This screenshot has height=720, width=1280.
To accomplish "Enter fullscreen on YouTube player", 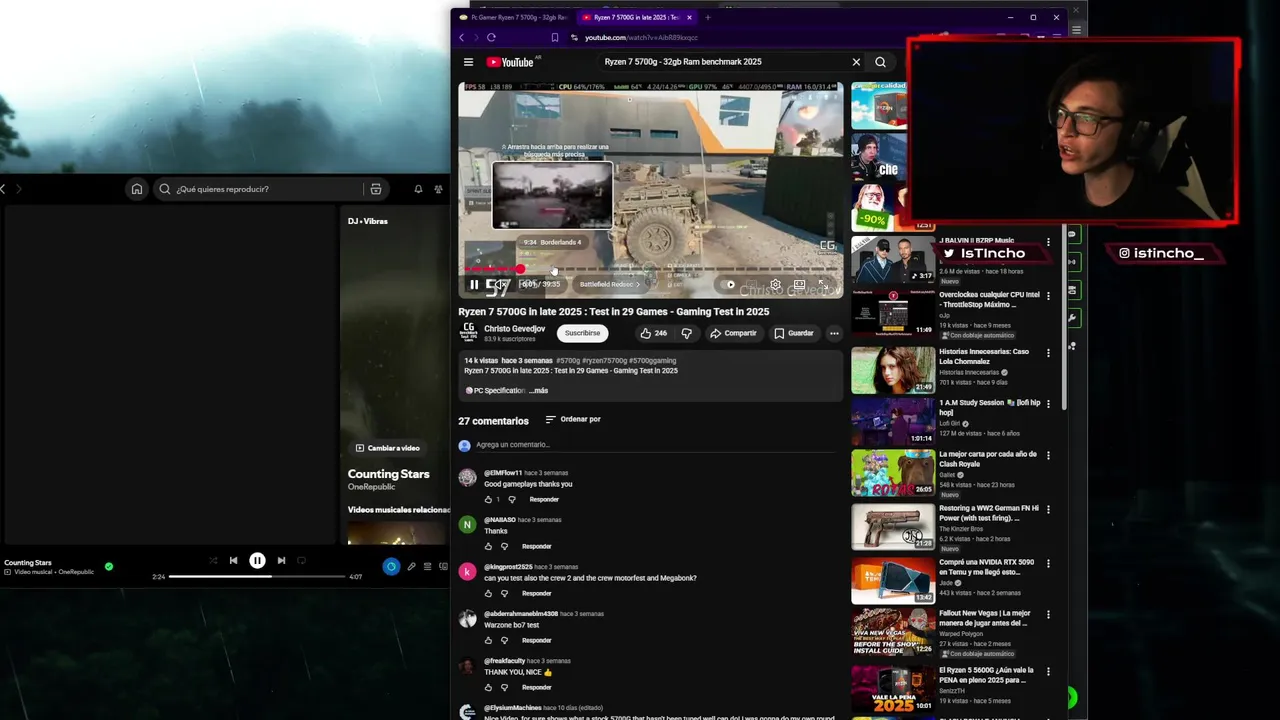I will coord(823,284).
